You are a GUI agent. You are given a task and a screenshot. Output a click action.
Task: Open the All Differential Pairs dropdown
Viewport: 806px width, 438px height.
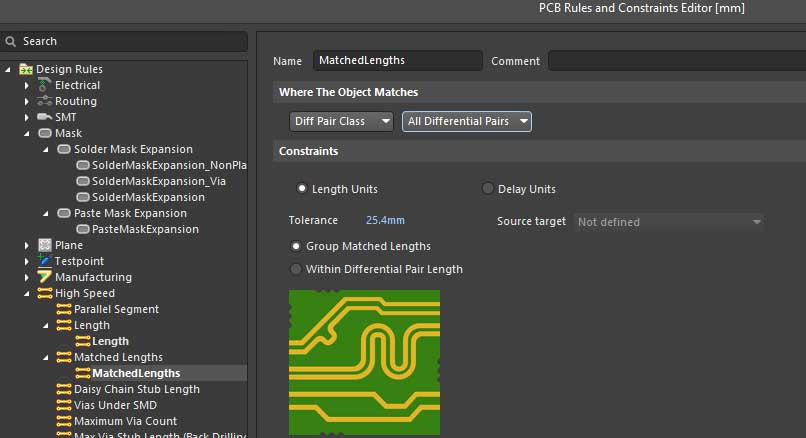click(x=466, y=121)
